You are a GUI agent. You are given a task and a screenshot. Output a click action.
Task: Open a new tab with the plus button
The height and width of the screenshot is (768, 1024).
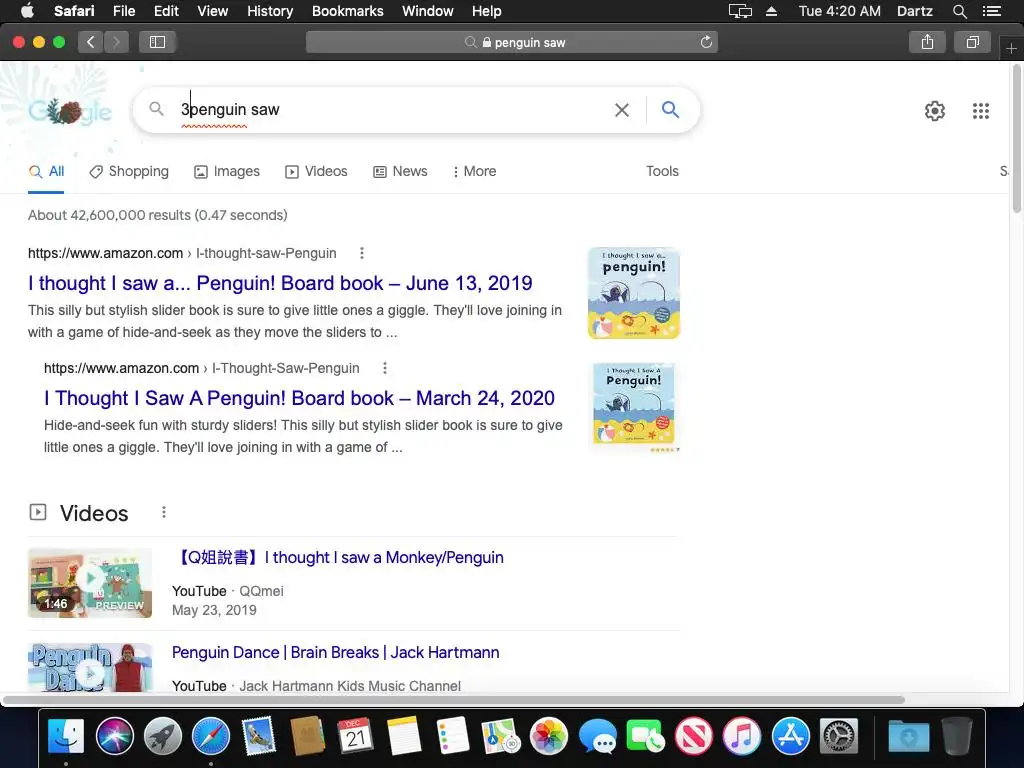[1011, 49]
